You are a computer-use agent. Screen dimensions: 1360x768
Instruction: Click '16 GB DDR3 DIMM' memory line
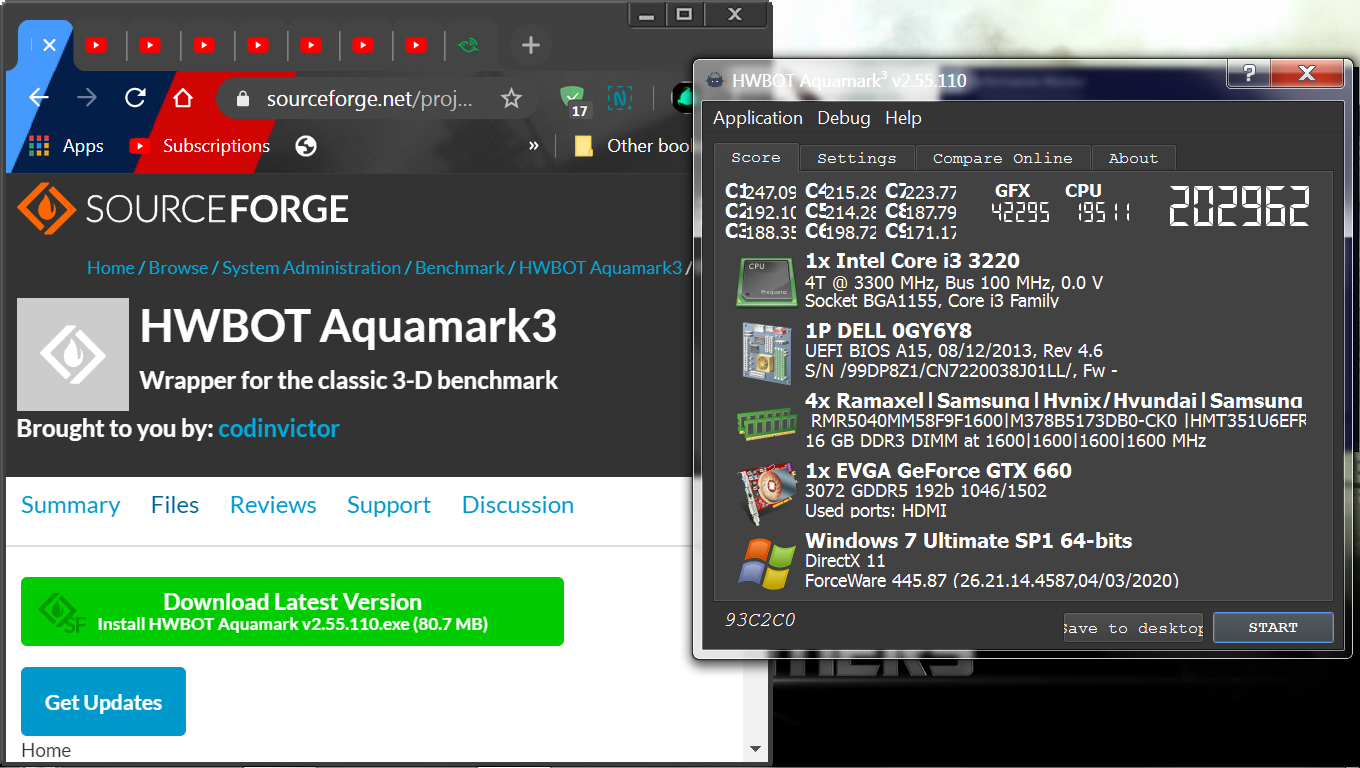[x=1005, y=441]
